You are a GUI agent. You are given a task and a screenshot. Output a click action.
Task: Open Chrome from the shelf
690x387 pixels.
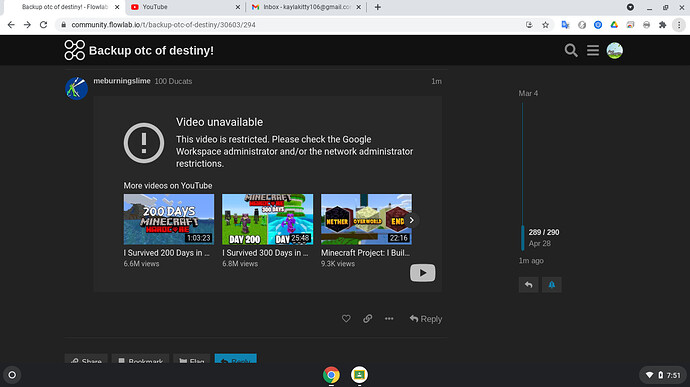[x=331, y=375]
